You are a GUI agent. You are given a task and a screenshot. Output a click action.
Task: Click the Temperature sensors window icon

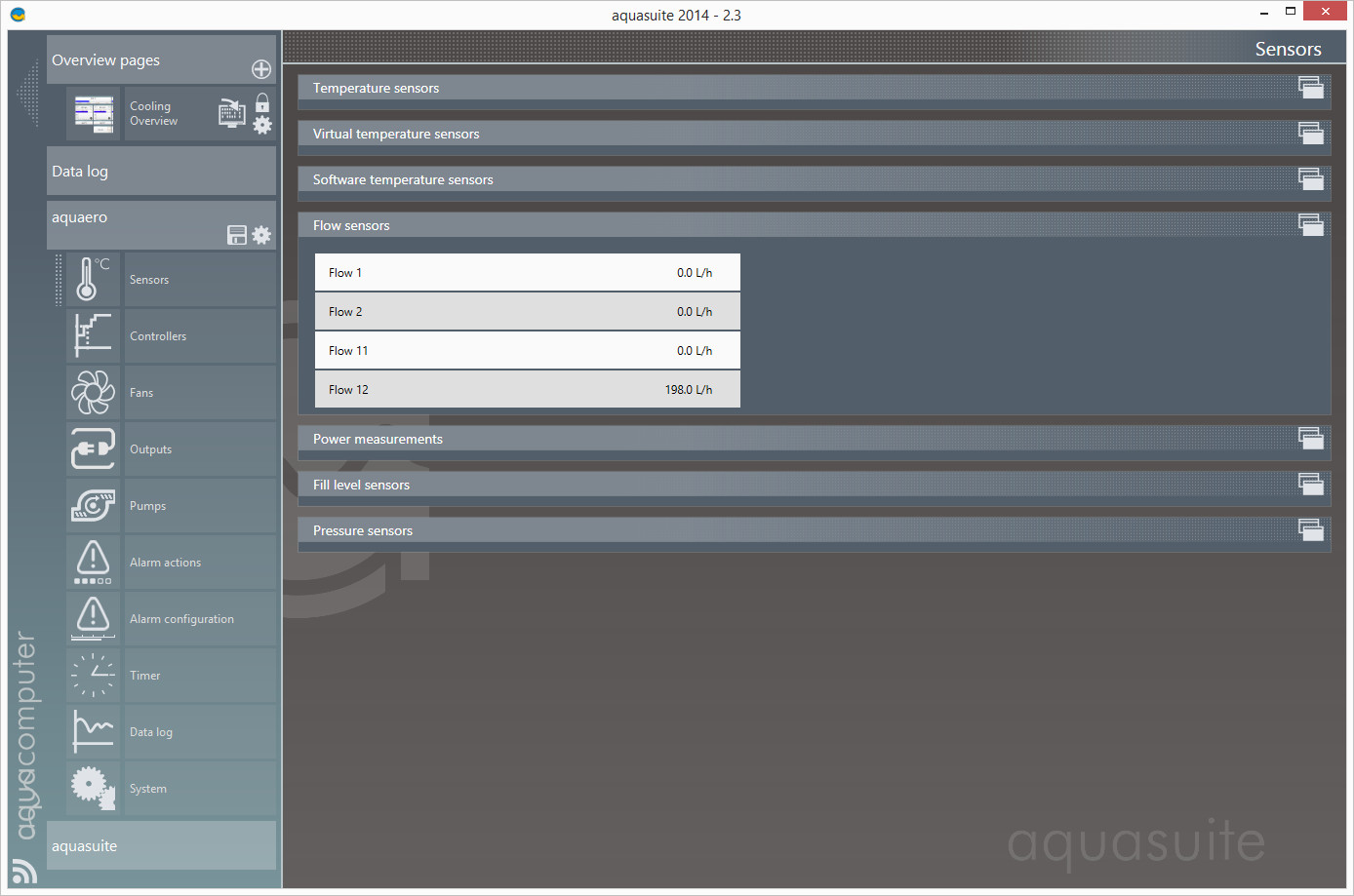[x=1311, y=88]
